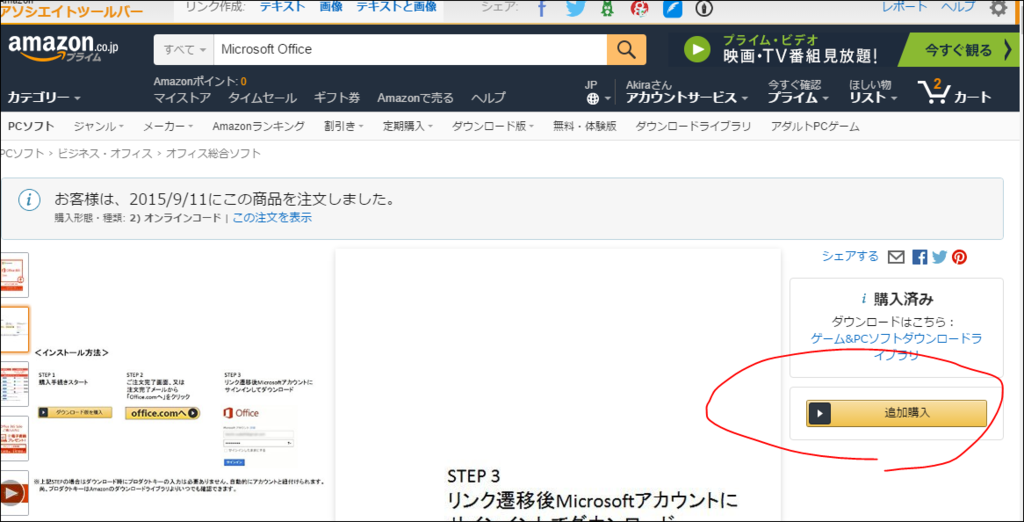This screenshot has height=522, width=1024.
Task: Click the black circle share icon in toolbar
Action: [x=705, y=8]
